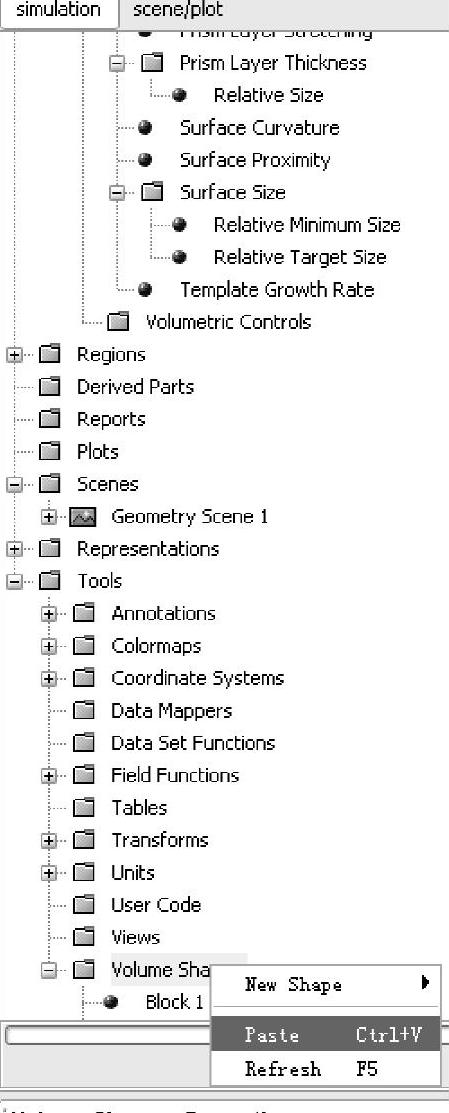Click the Block 1 sphere node icon
Screen dimensions: 449x1113
(111, 1002)
